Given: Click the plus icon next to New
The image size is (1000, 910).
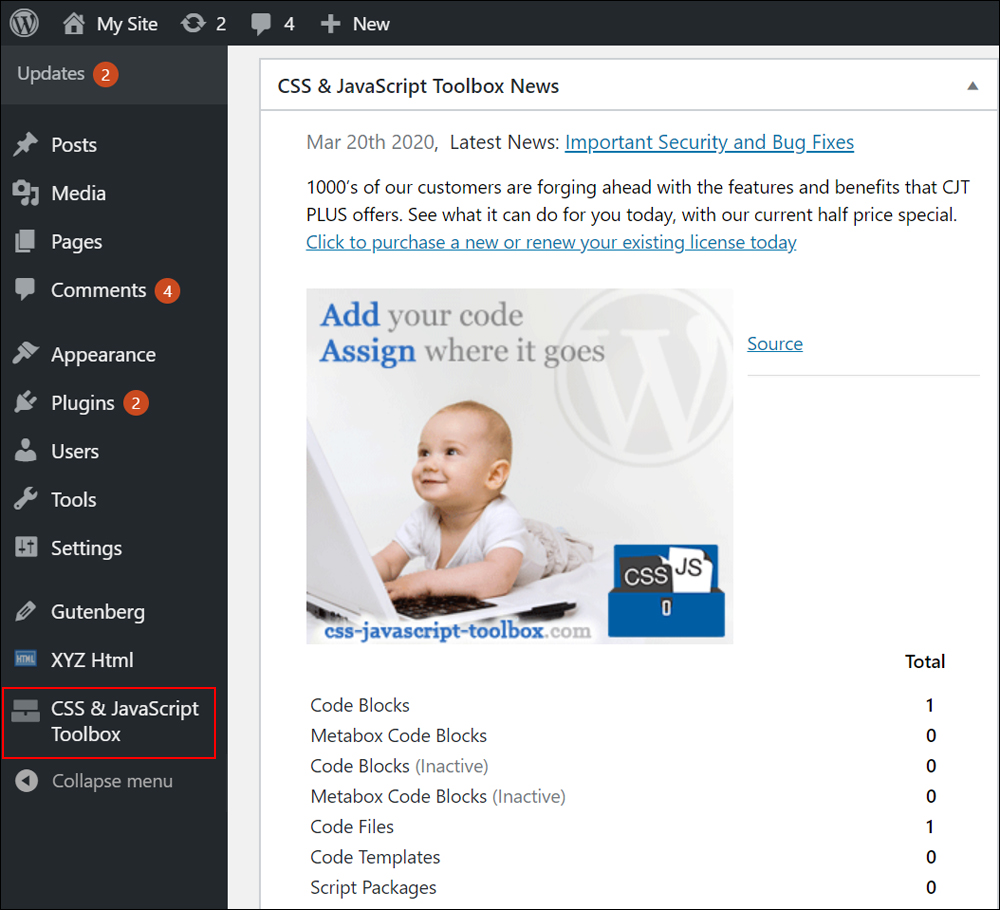Looking at the screenshot, I should tap(330, 24).
